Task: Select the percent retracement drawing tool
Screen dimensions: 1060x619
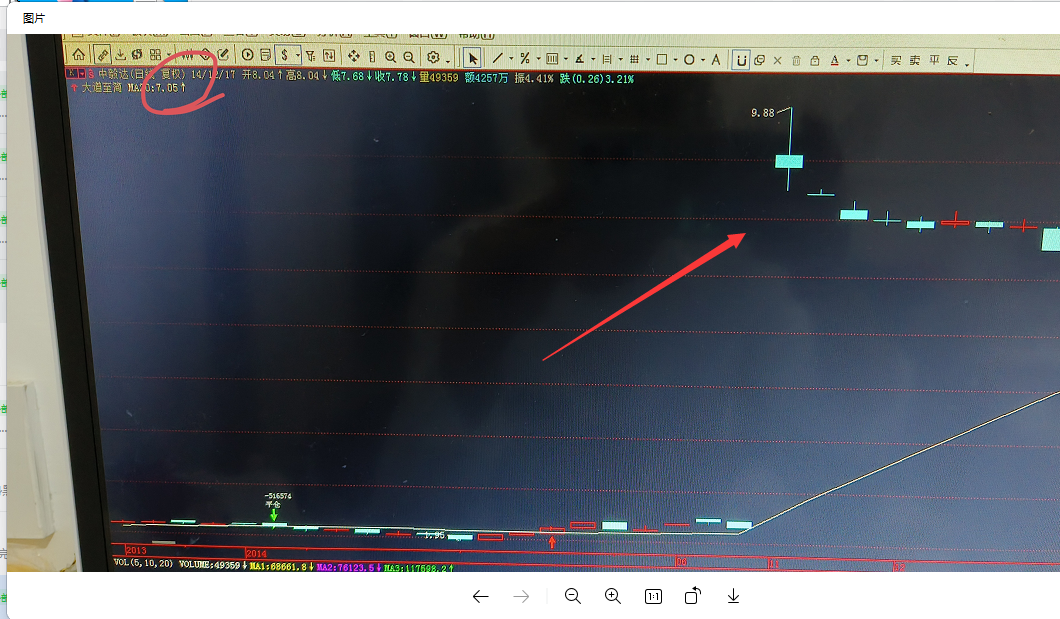Action: (x=525, y=58)
